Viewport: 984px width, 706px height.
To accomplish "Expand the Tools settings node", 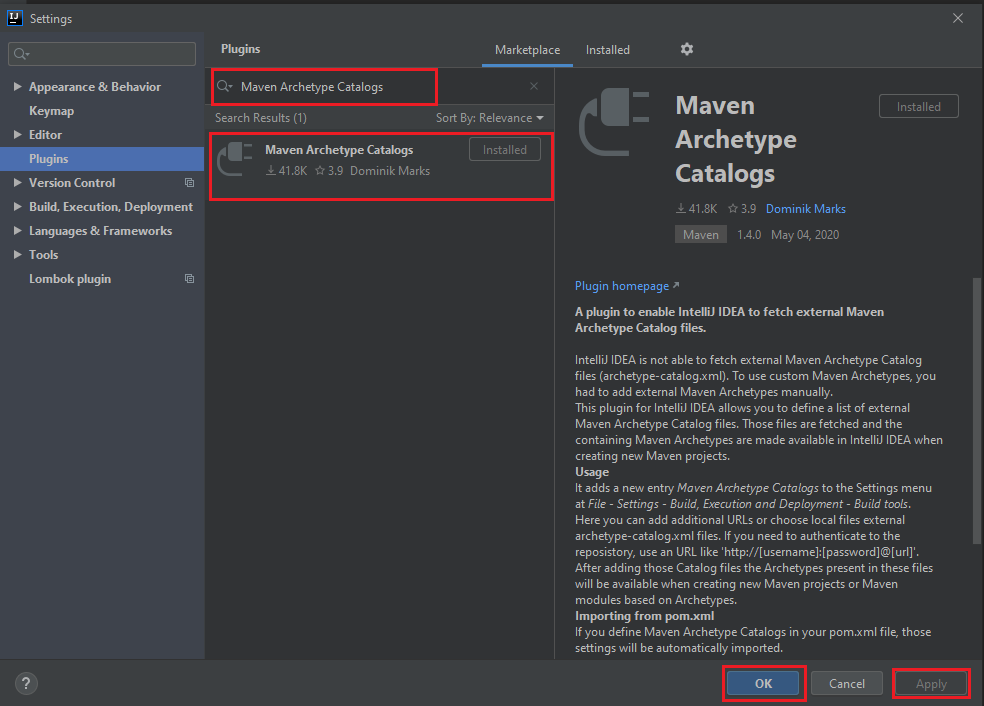I will (18, 255).
